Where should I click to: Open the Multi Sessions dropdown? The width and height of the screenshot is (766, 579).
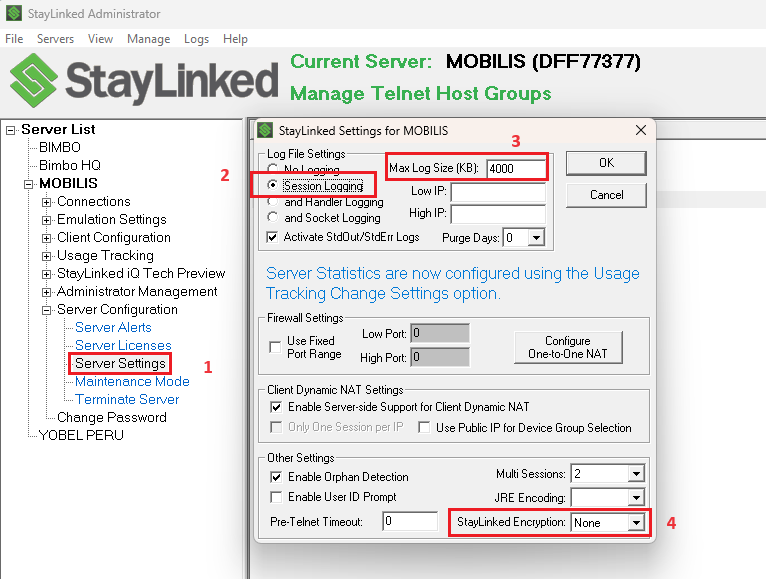pyautogui.click(x=635, y=474)
